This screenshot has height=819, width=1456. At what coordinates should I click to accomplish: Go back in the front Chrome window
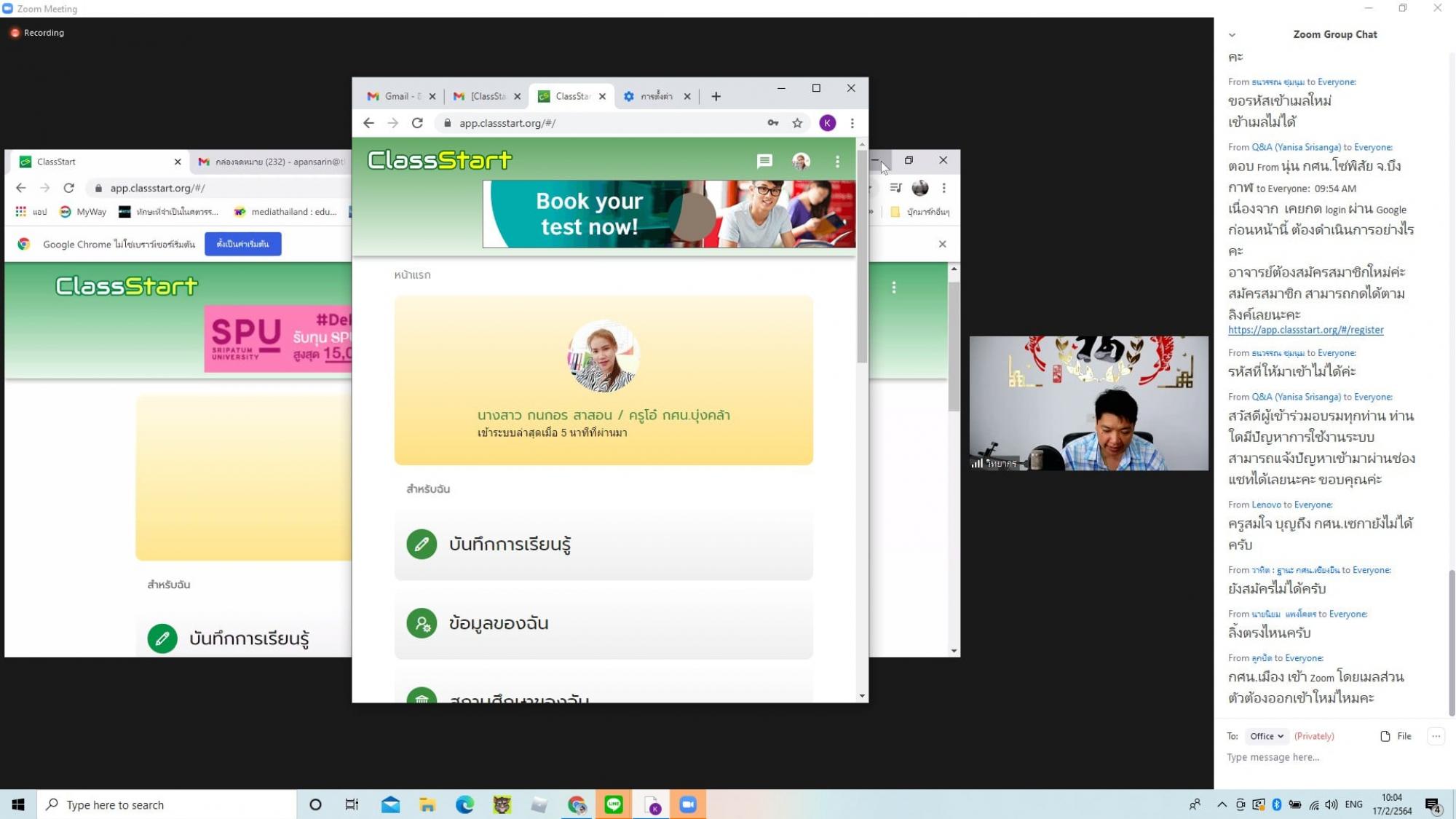[x=368, y=123]
